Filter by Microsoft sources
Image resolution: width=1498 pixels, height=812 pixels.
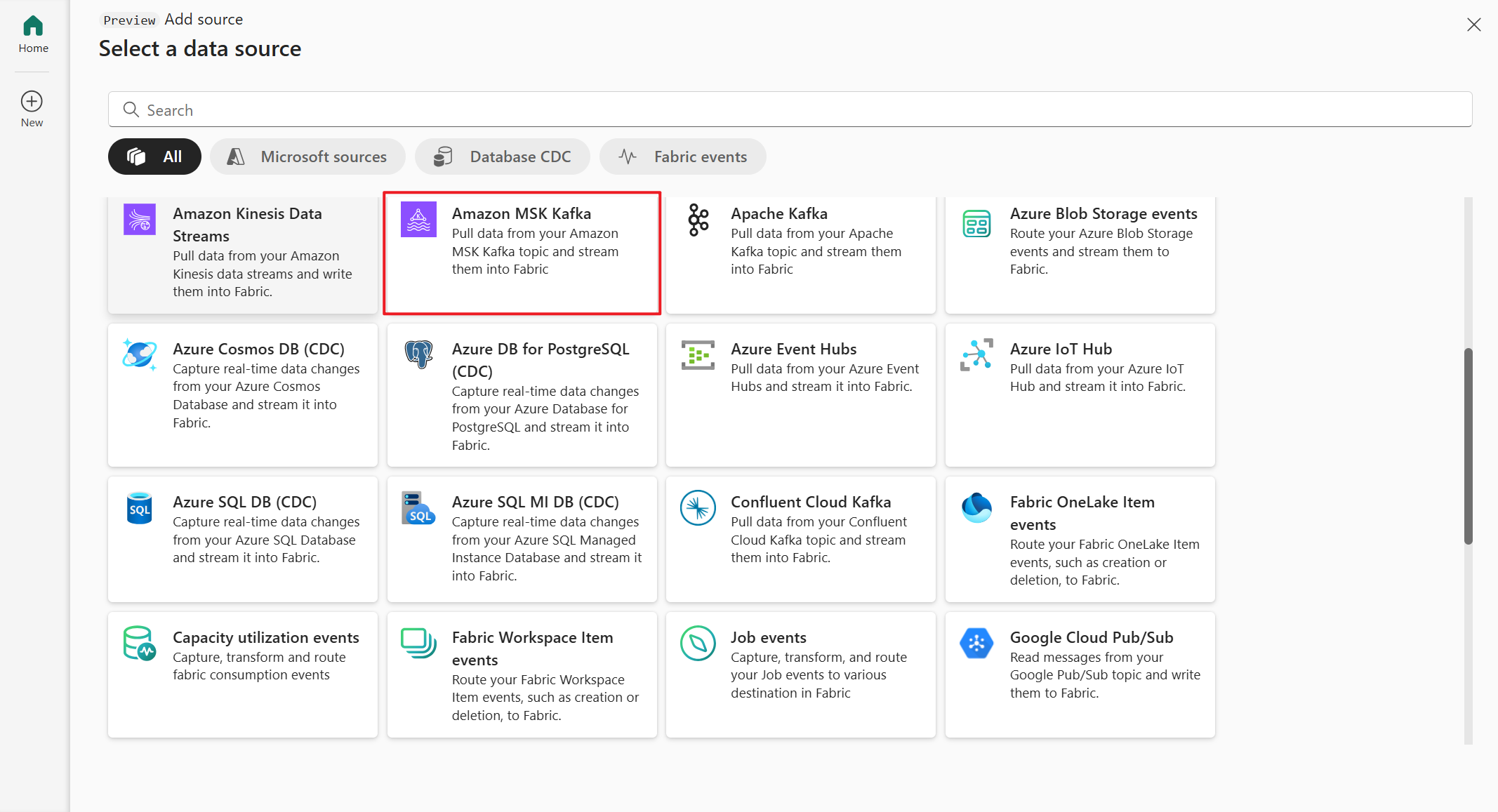[307, 157]
